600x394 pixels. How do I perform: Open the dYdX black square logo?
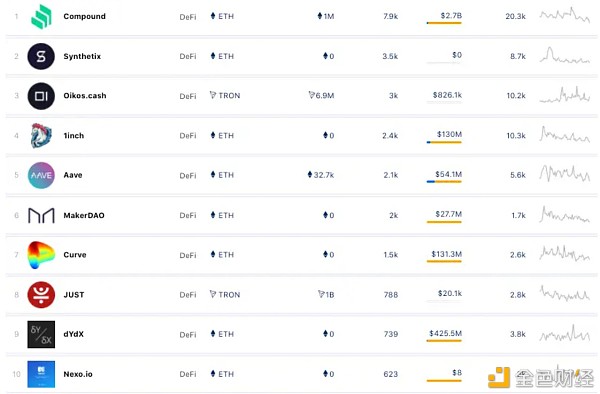point(41,334)
